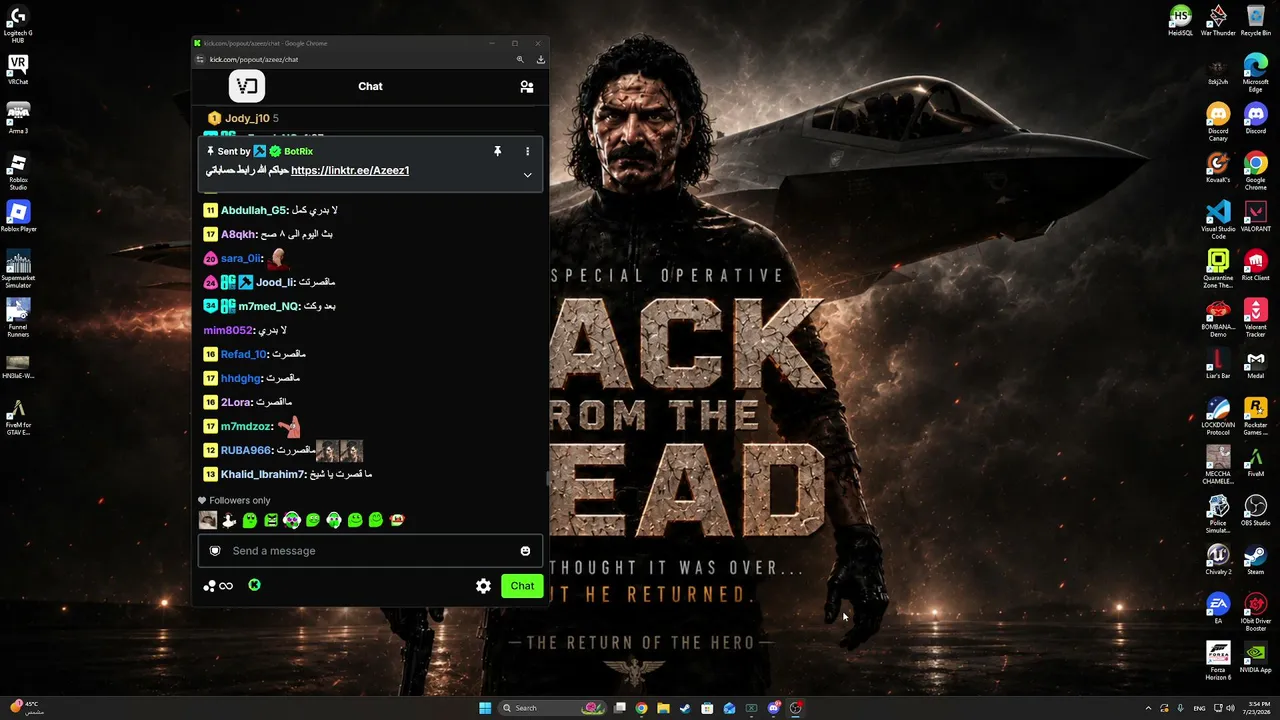The height and width of the screenshot is (720, 1280).
Task: Open Refad_10 user profile from chat
Action: pos(244,354)
